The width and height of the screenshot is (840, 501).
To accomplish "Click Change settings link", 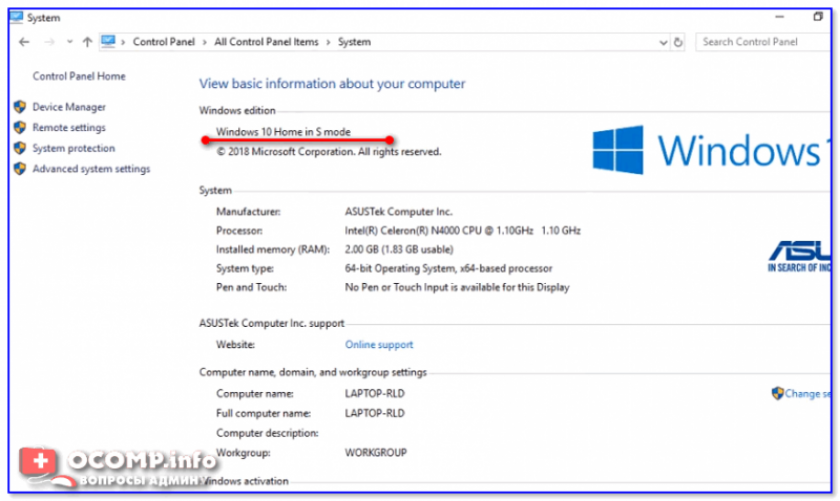I will pos(808,394).
